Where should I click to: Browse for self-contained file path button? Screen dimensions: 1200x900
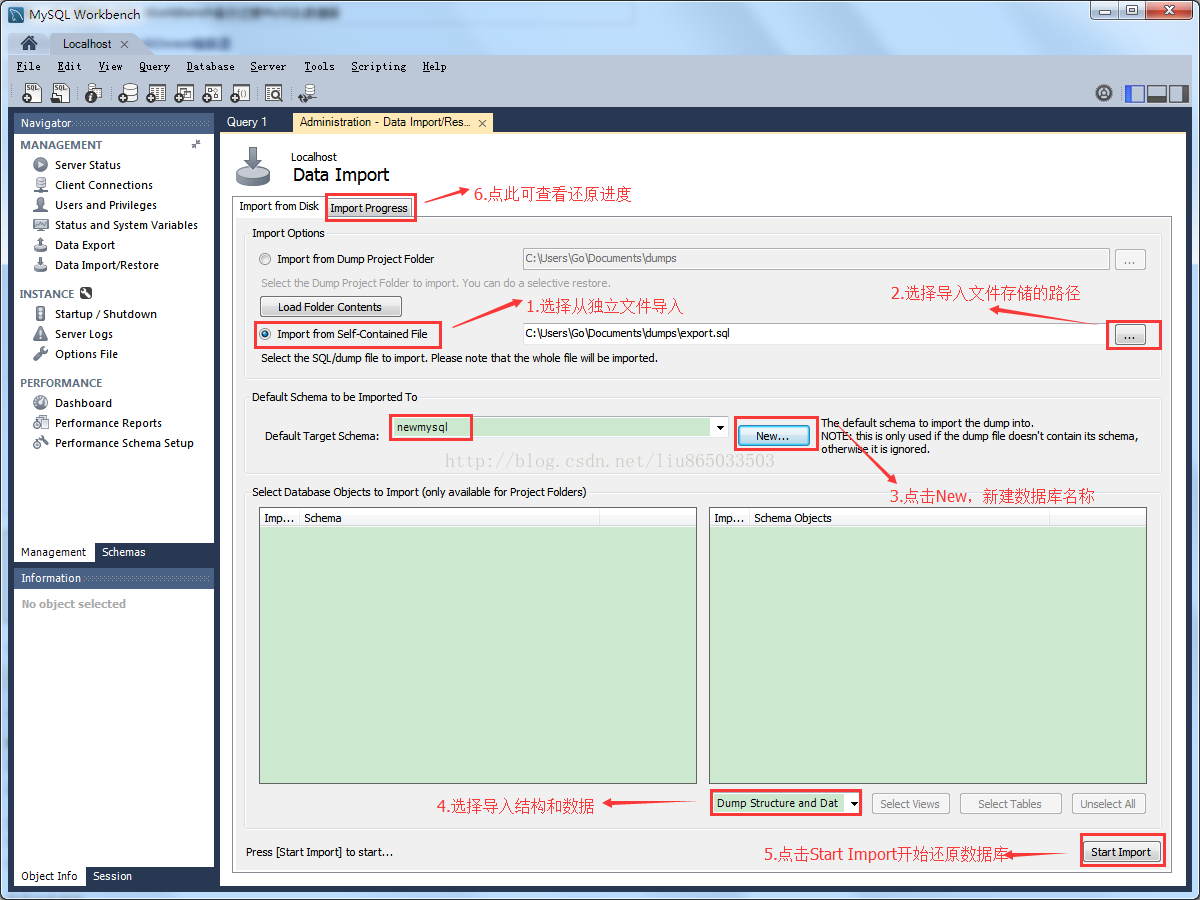[x=1129, y=336]
